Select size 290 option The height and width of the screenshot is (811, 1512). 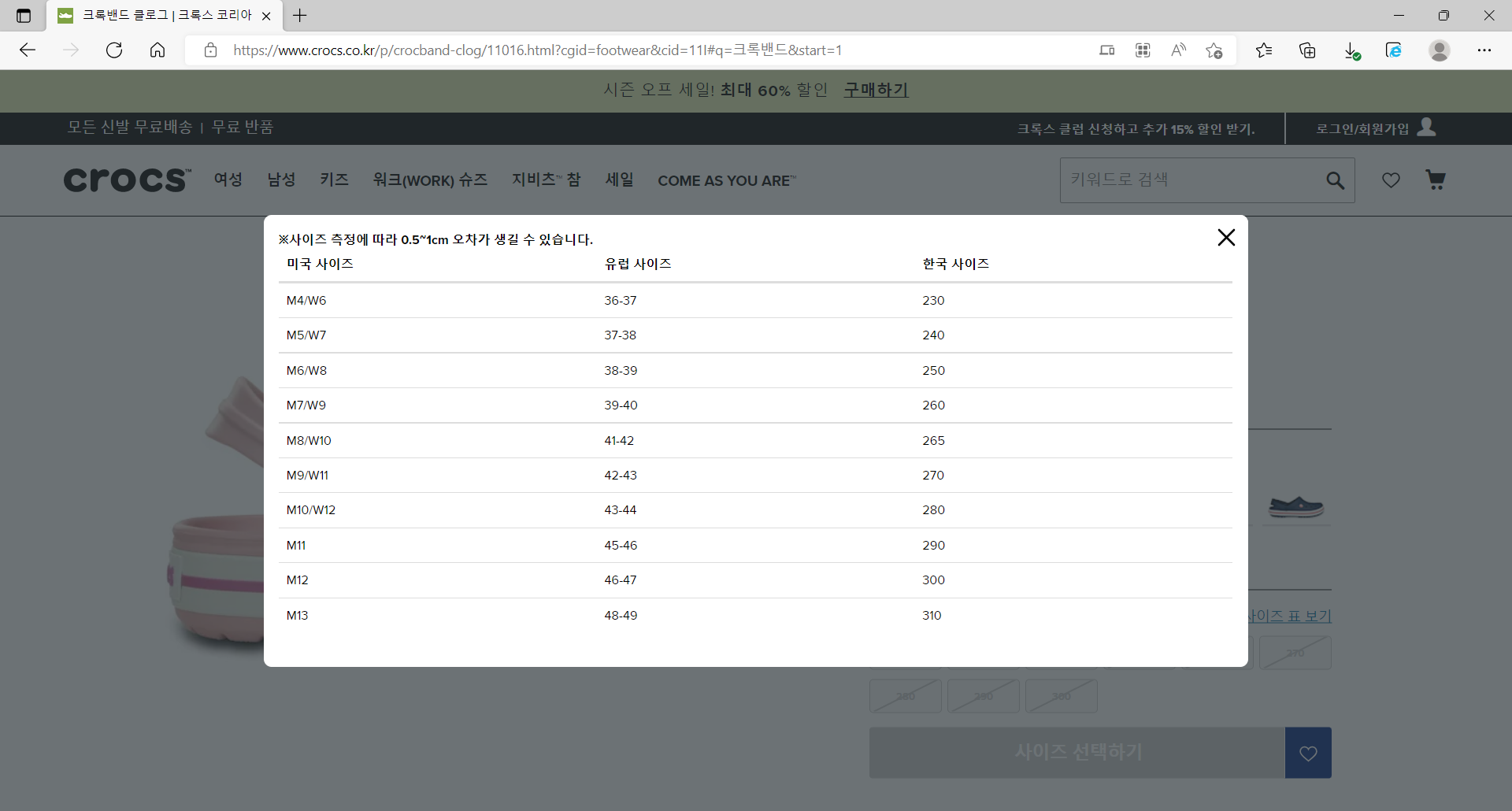984,696
